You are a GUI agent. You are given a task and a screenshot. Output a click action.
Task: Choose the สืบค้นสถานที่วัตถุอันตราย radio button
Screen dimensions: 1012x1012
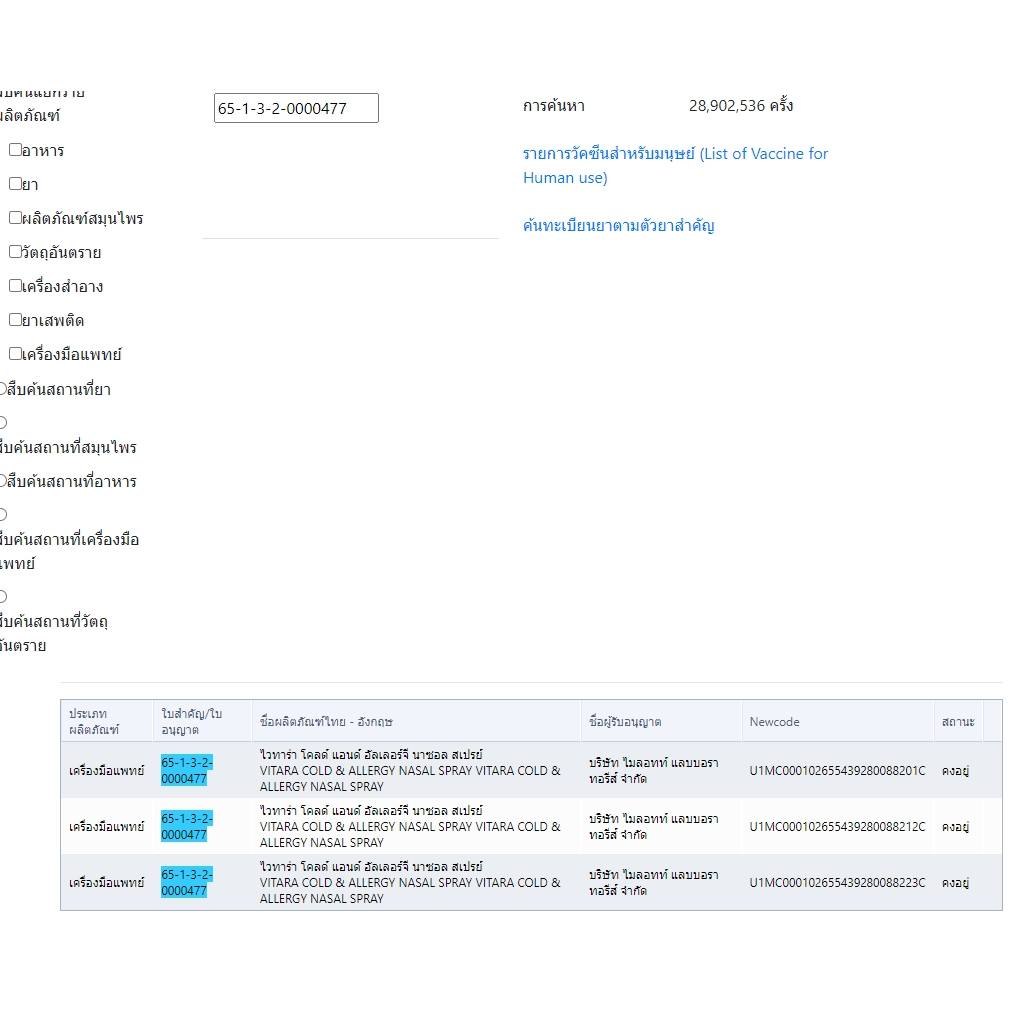pos(3,597)
